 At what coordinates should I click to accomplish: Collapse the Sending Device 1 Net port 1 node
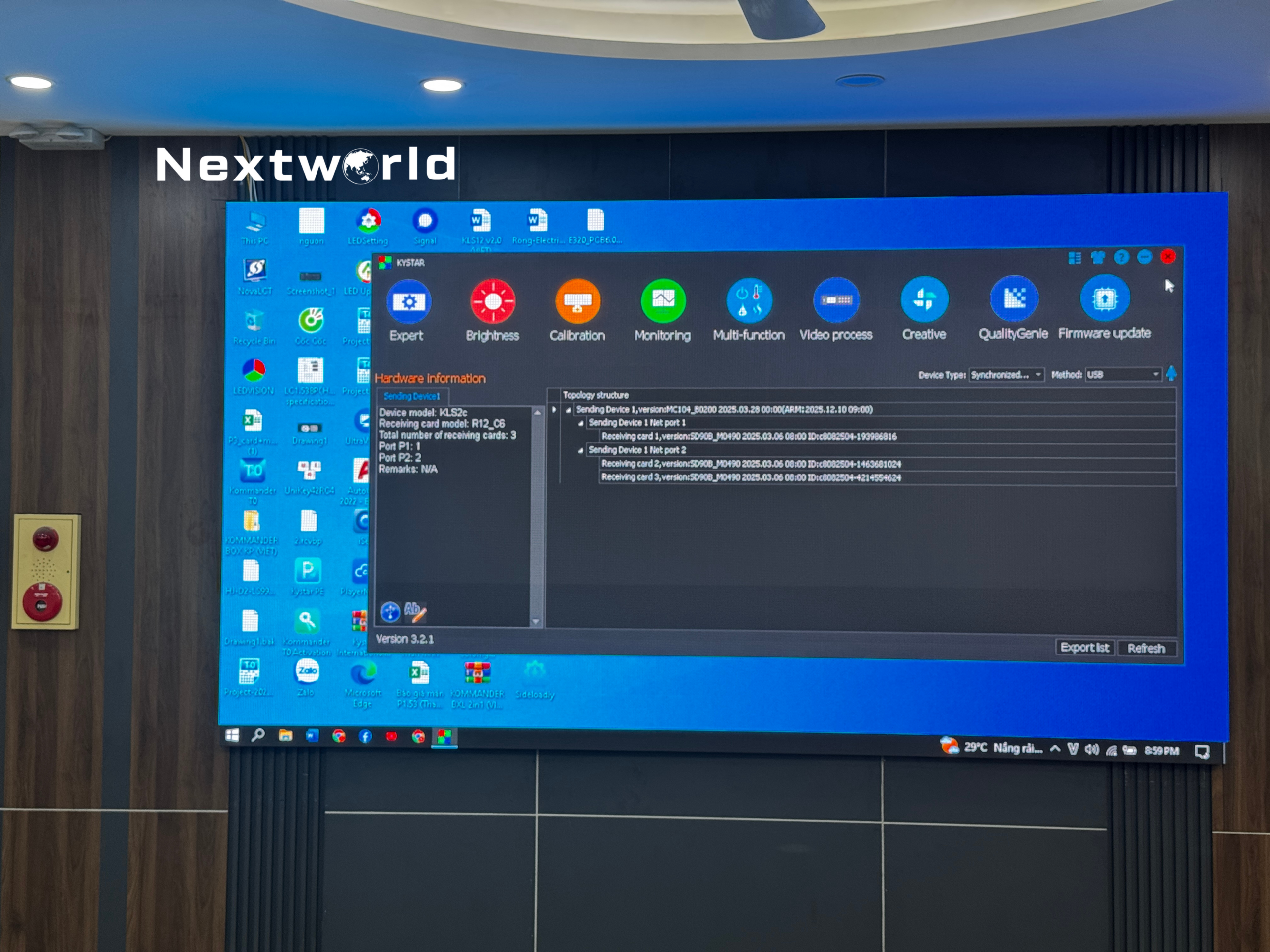581,423
